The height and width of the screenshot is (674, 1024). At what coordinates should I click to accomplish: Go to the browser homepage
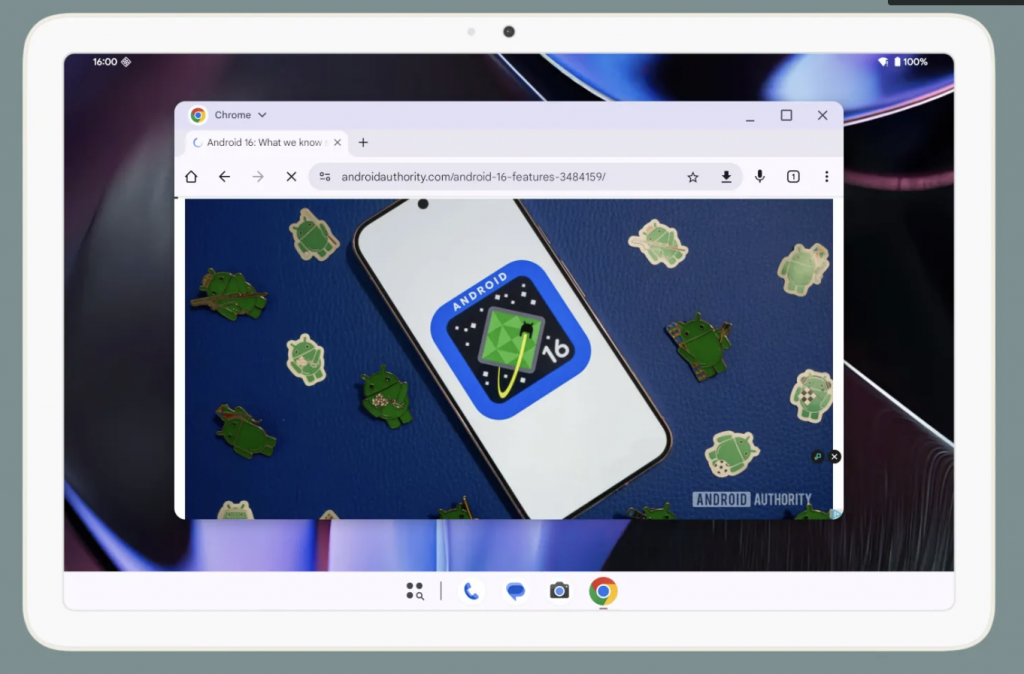191,176
